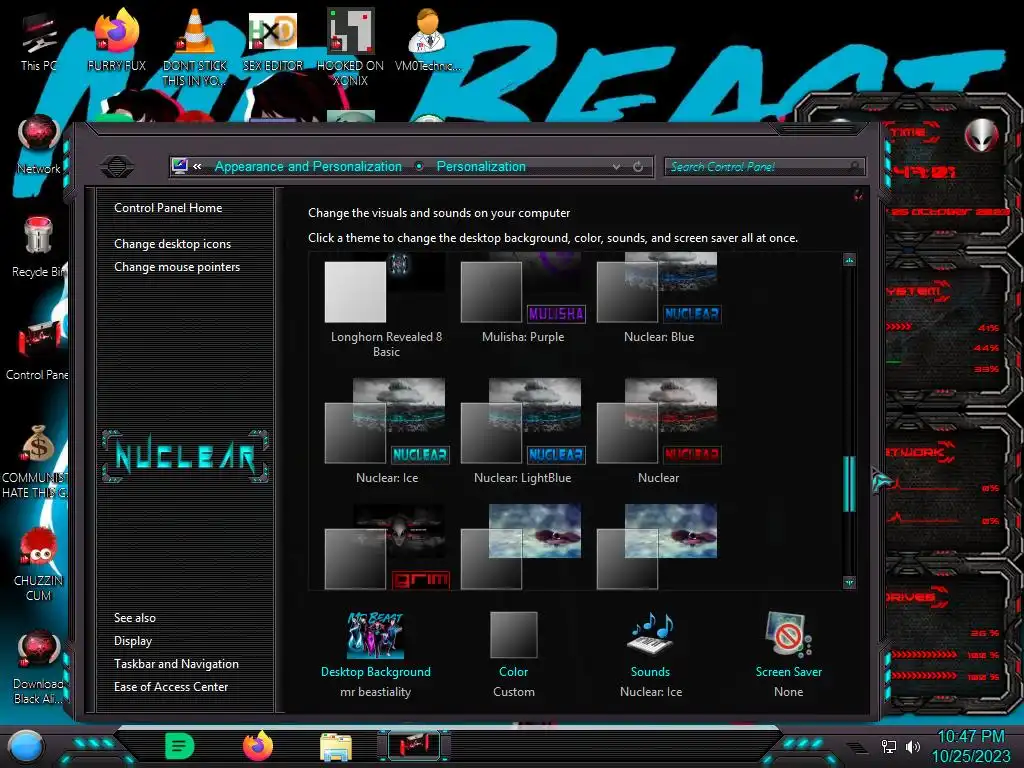
Task: Click the Personalization breadcrumb
Action: tap(481, 167)
